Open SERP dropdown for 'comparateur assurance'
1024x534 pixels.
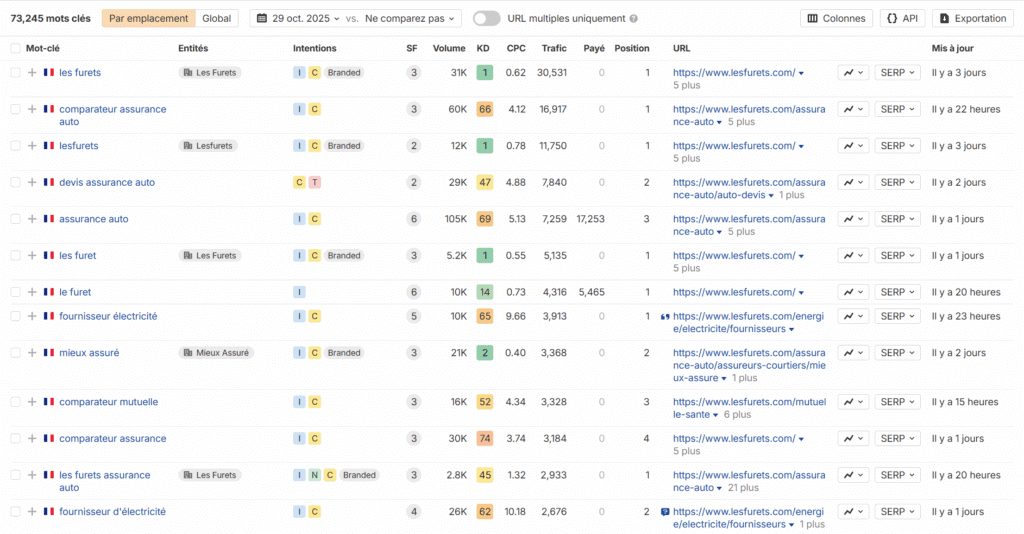[897, 438]
